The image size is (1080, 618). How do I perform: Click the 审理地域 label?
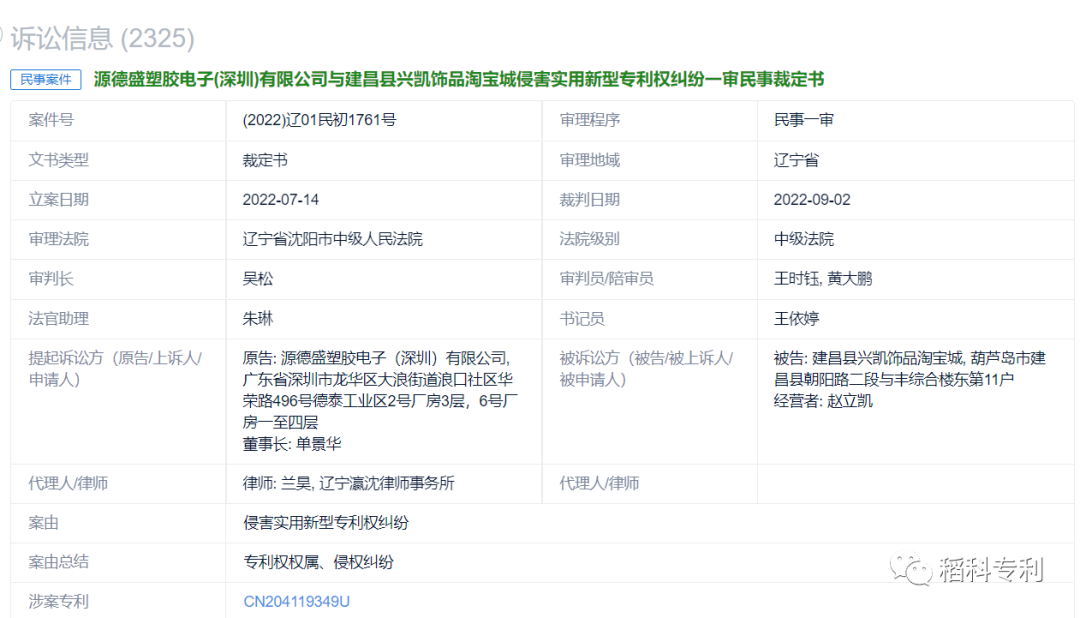590,160
